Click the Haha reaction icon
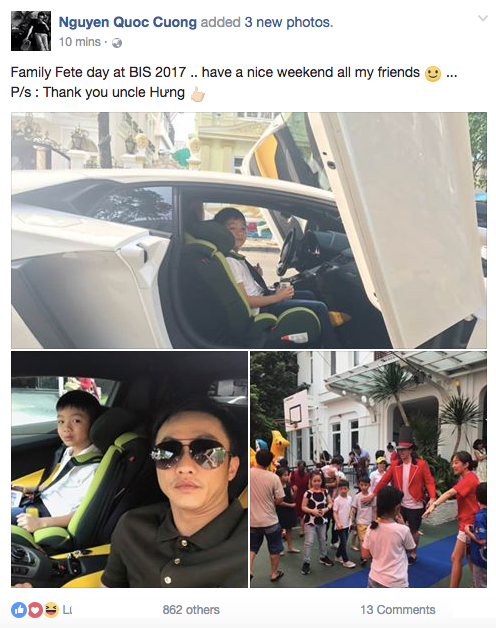The height and width of the screenshot is (628, 496). (51, 610)
